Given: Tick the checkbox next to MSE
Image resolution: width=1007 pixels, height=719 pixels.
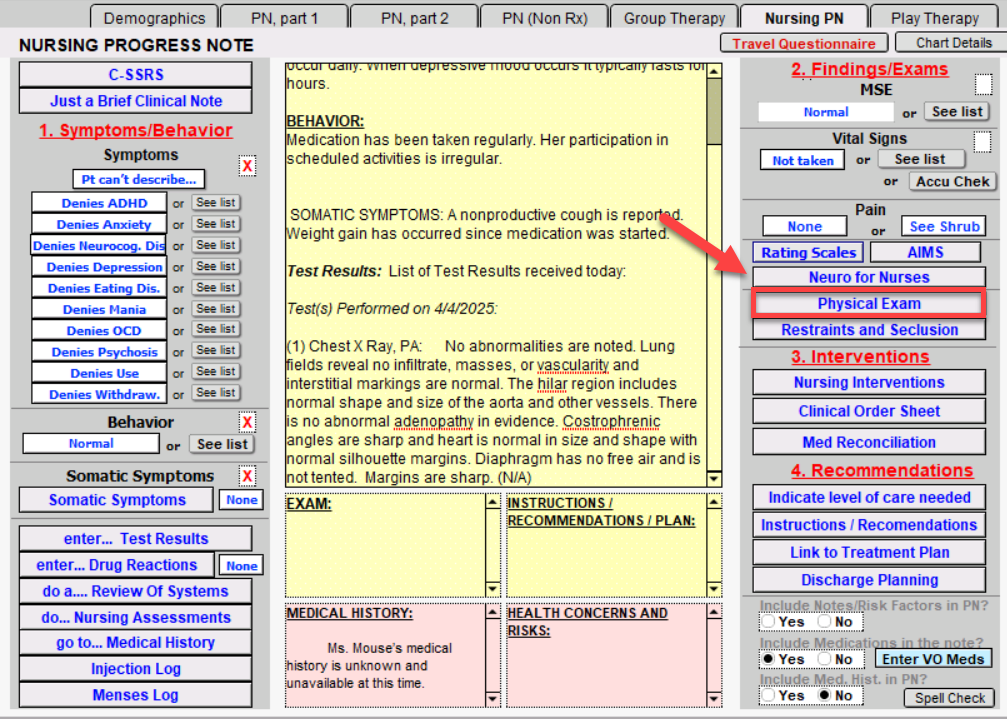Looking at the screenshot, I should pos(984,85).
